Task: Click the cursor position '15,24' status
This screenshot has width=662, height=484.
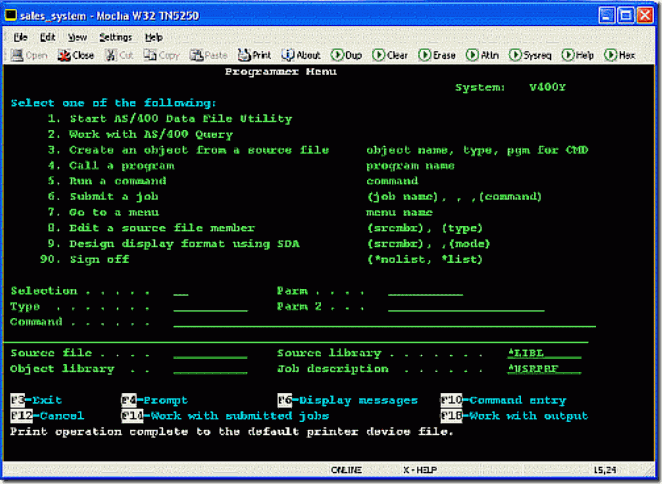Action: [x=605, y=470]
